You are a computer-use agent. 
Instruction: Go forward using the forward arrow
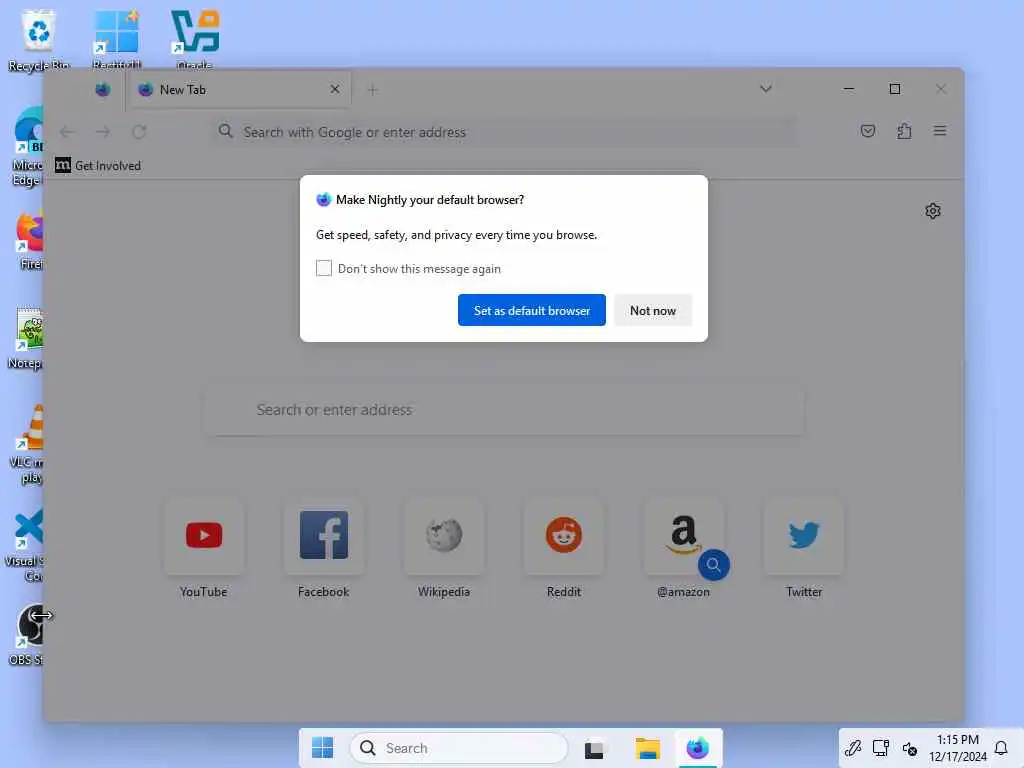tap(103, 132)
